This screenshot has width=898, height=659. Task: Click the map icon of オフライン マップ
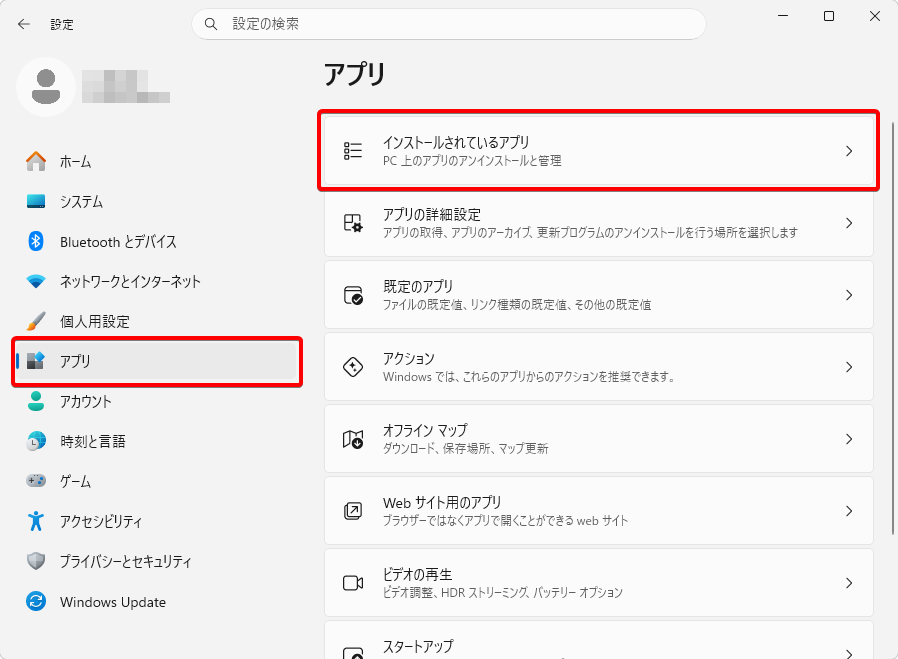point(353,439)
